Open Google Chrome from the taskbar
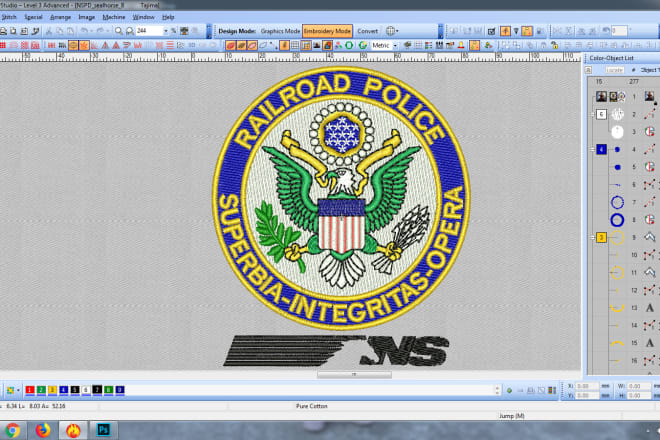Viewport: 660px width, 440px height. coord(13,430)
